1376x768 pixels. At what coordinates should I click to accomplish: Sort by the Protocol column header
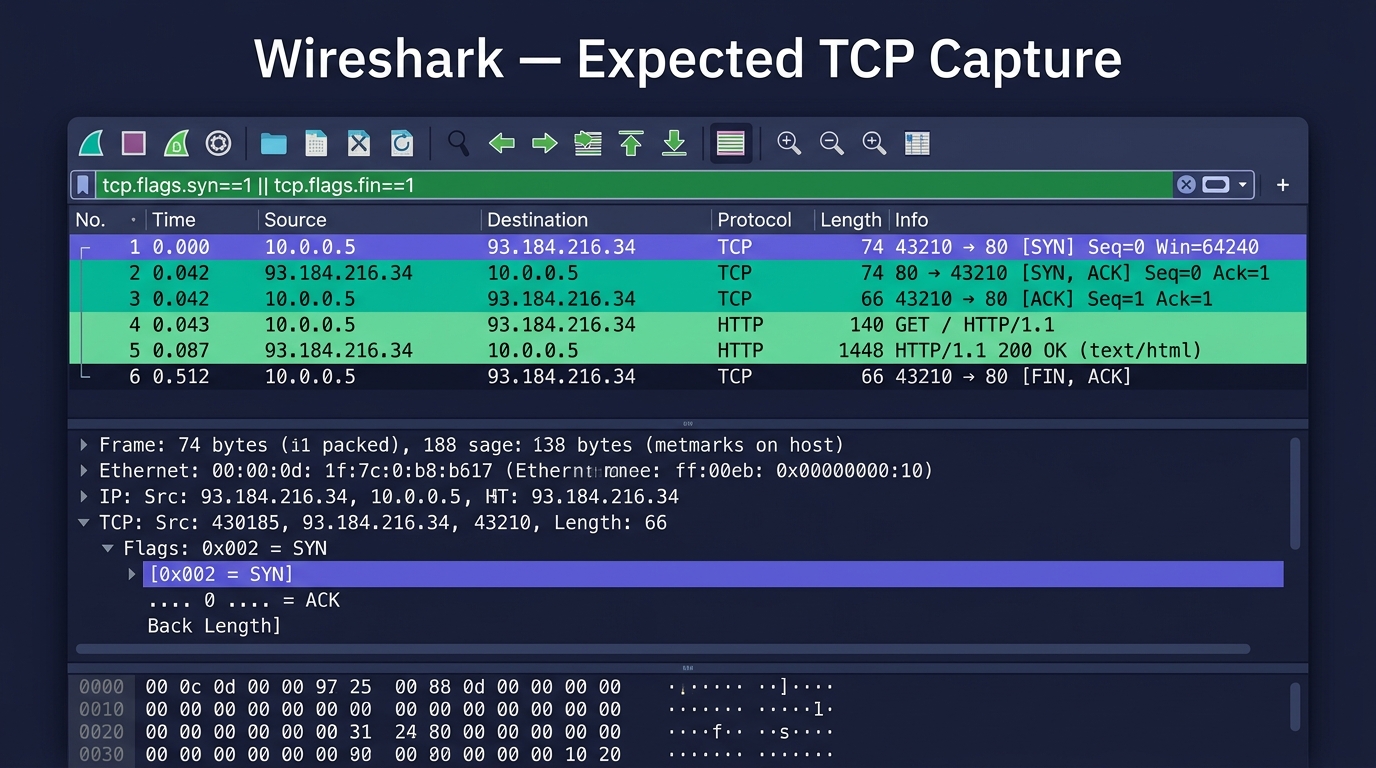pos(763,220)
